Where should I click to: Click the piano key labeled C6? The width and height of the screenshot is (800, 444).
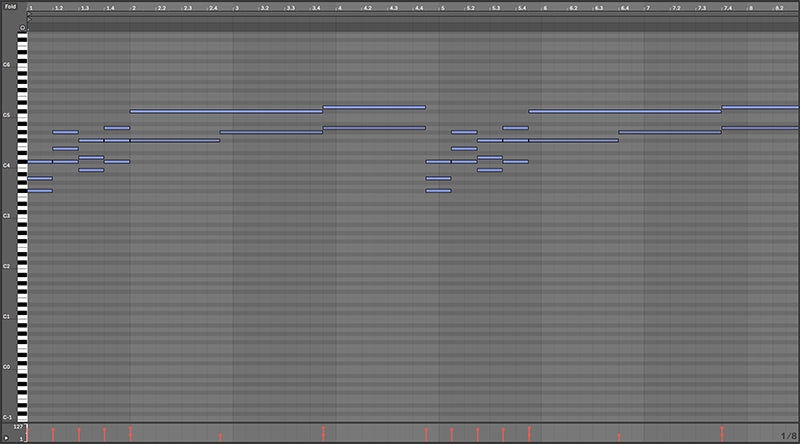coord(22,65)
